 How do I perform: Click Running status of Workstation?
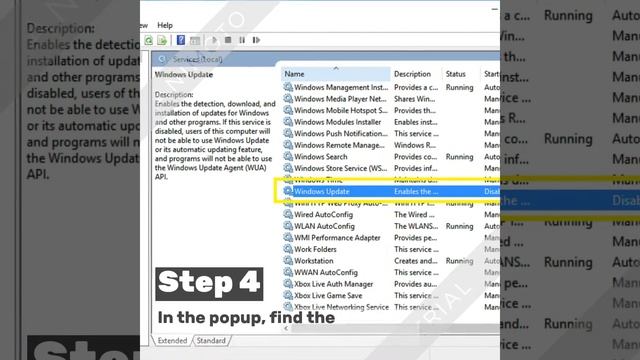point(460,261)
